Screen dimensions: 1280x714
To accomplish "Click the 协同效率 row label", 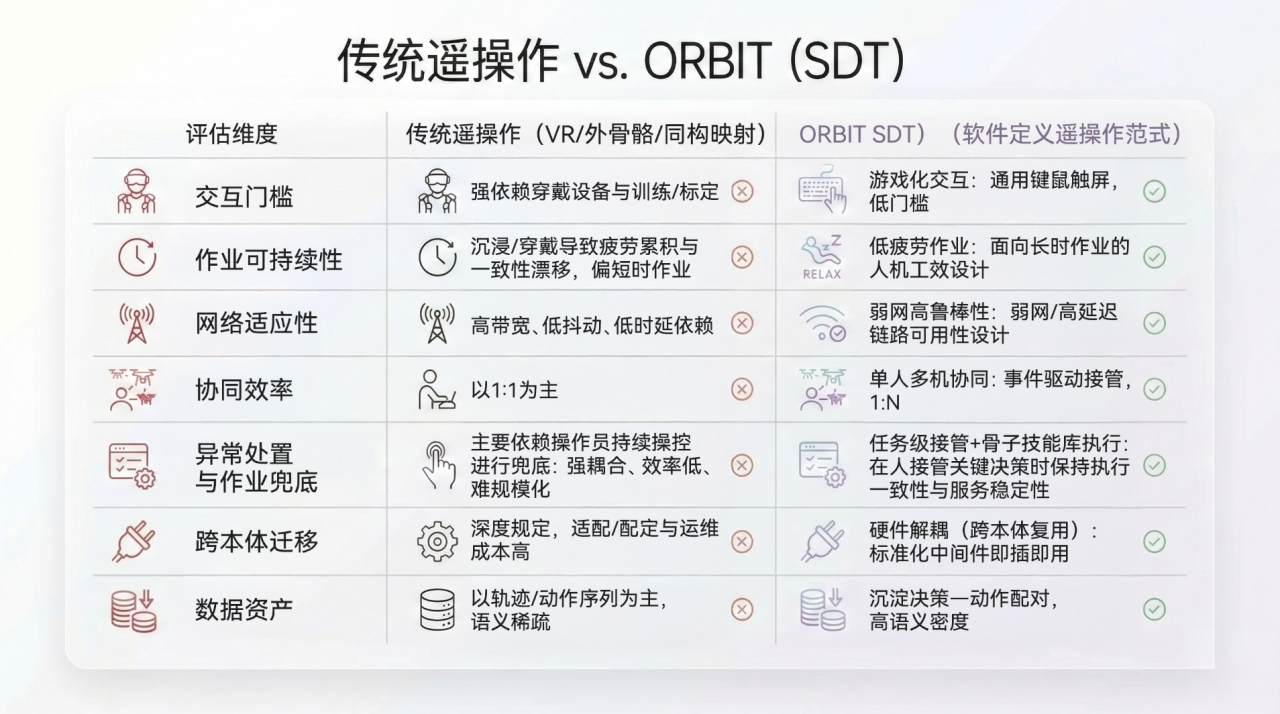I will pos(244,389).
